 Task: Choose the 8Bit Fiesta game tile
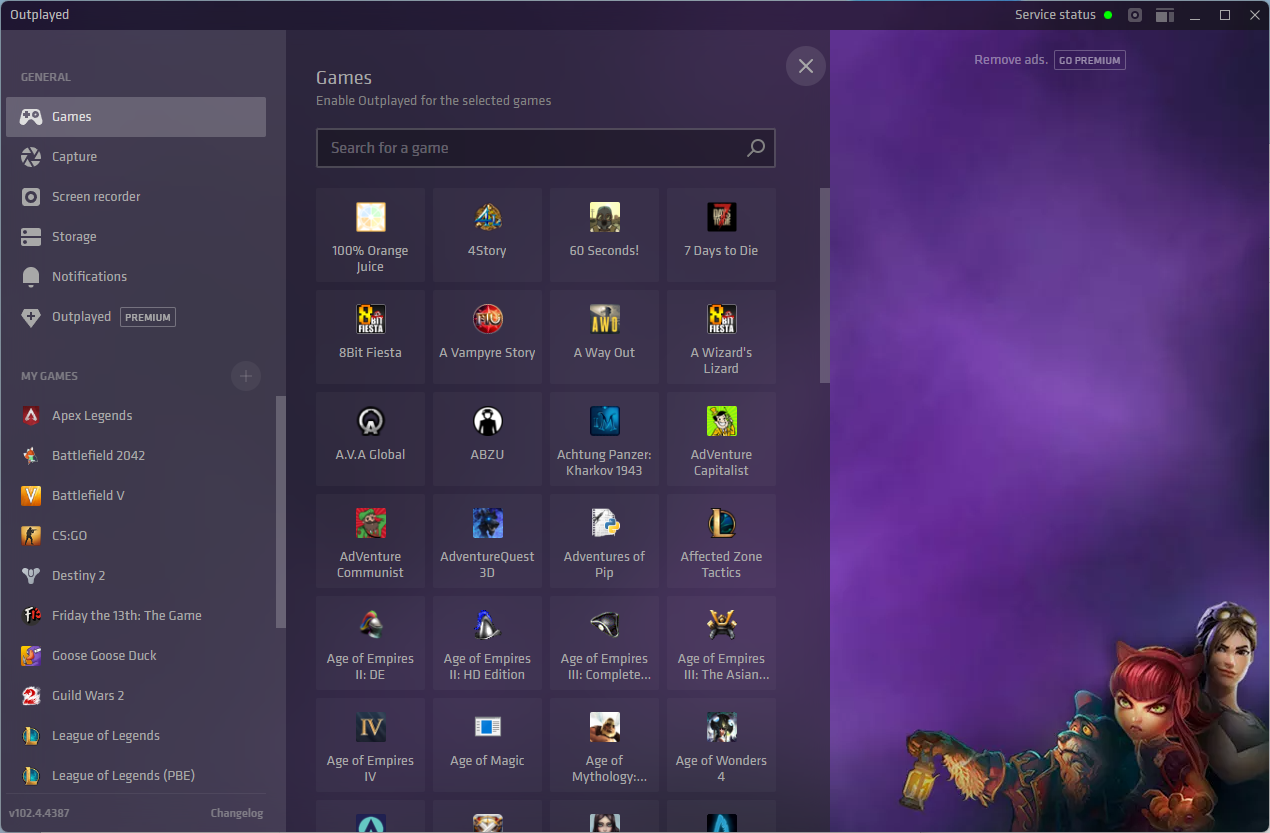[x=370, y=337]
